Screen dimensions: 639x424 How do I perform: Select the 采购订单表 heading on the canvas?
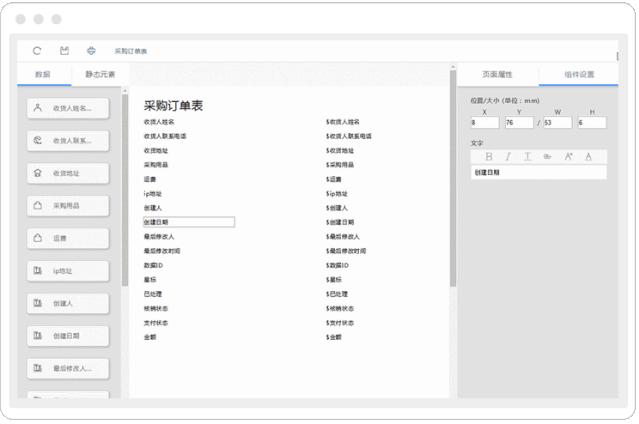(x=173, y=106)
